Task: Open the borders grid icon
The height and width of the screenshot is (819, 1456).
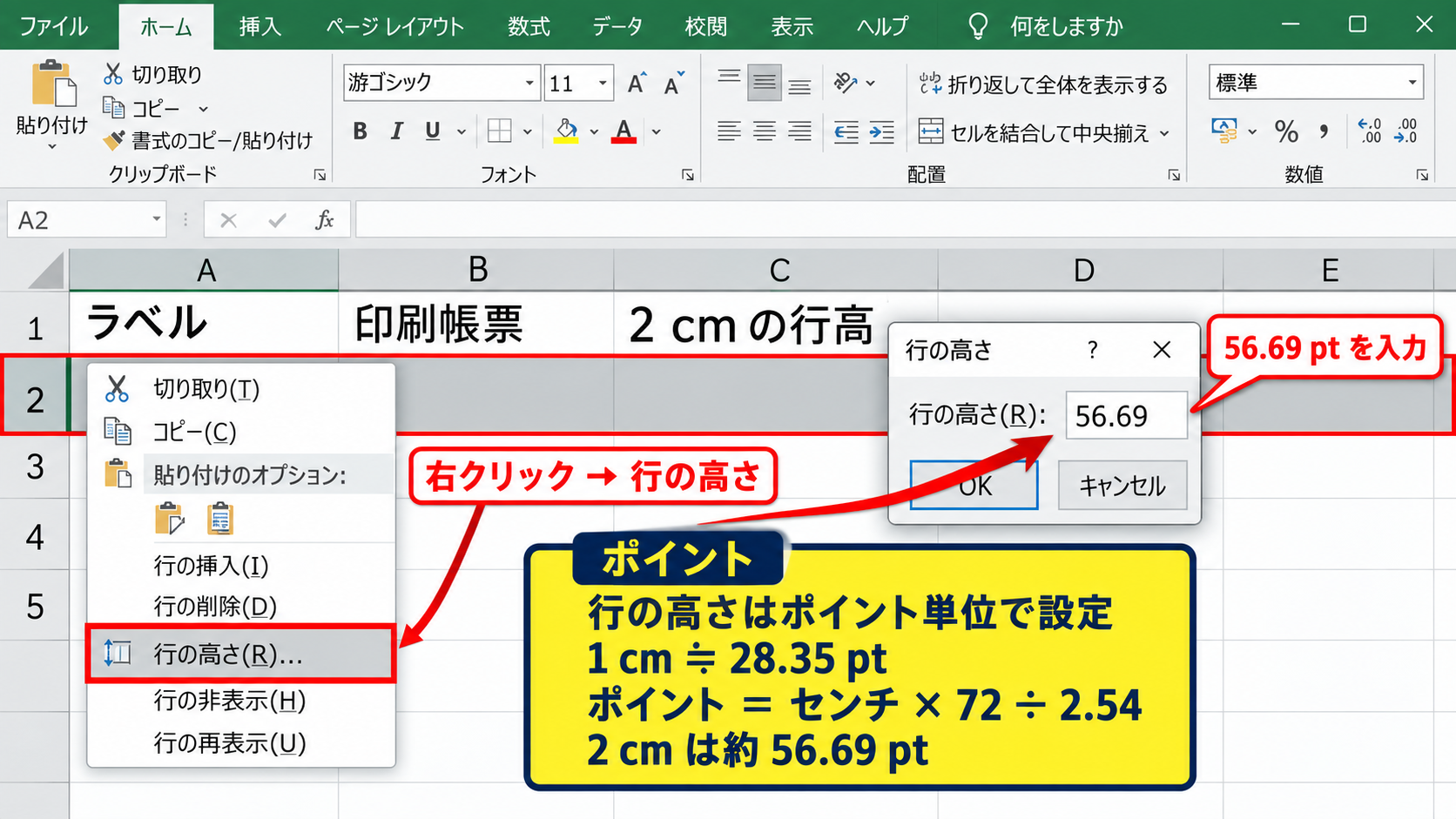Action: (x=500, y=131)
